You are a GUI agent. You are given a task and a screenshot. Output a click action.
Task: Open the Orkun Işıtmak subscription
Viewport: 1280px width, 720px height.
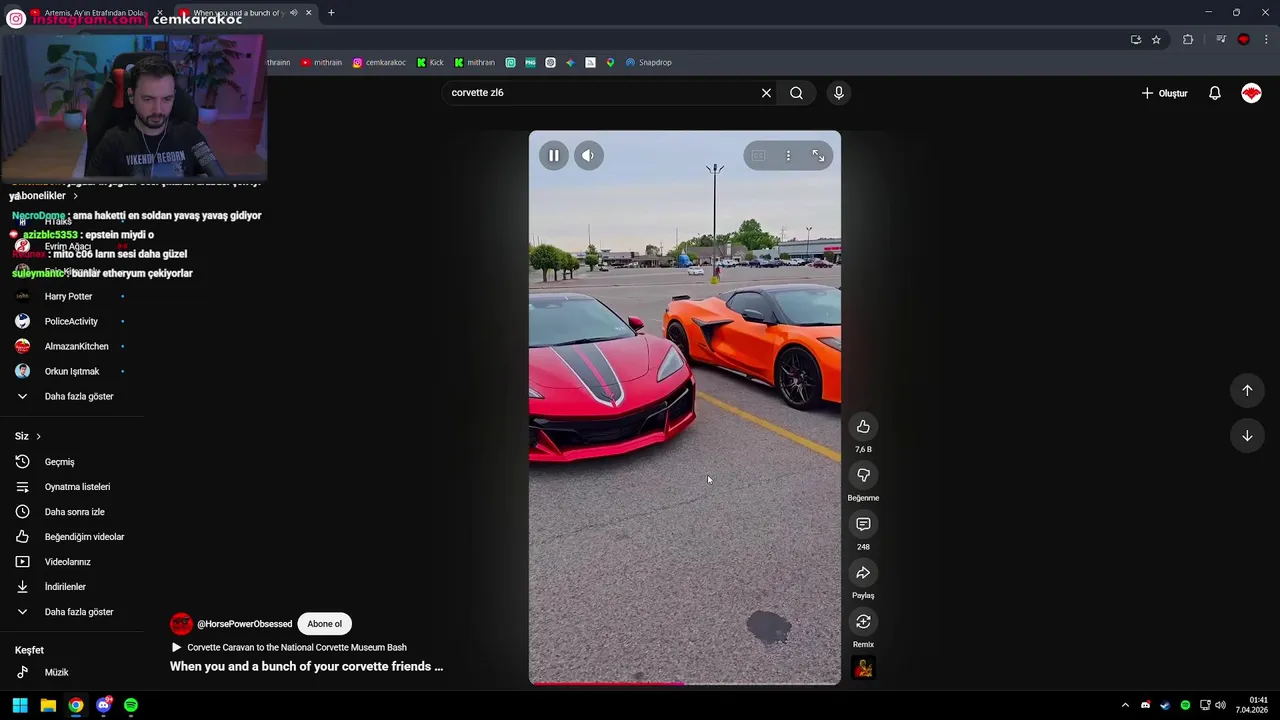pos(70,372)
